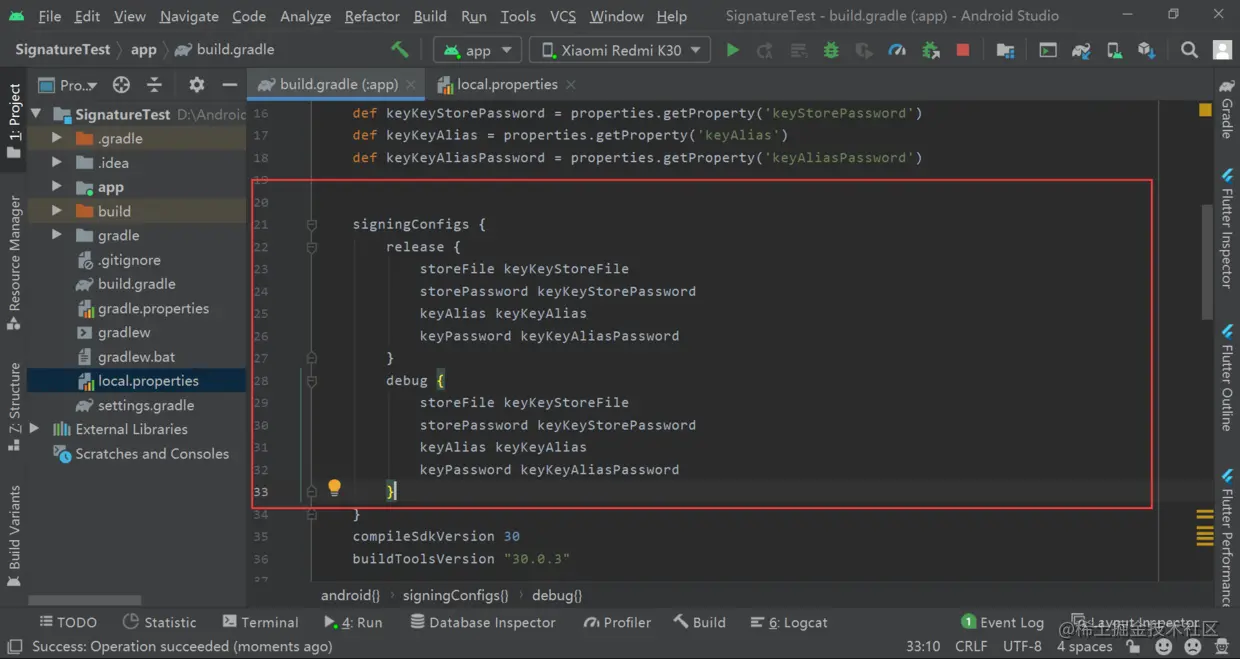1240x659 pixels.
Task: Expand External Libraries node
Action: [35, 429]
